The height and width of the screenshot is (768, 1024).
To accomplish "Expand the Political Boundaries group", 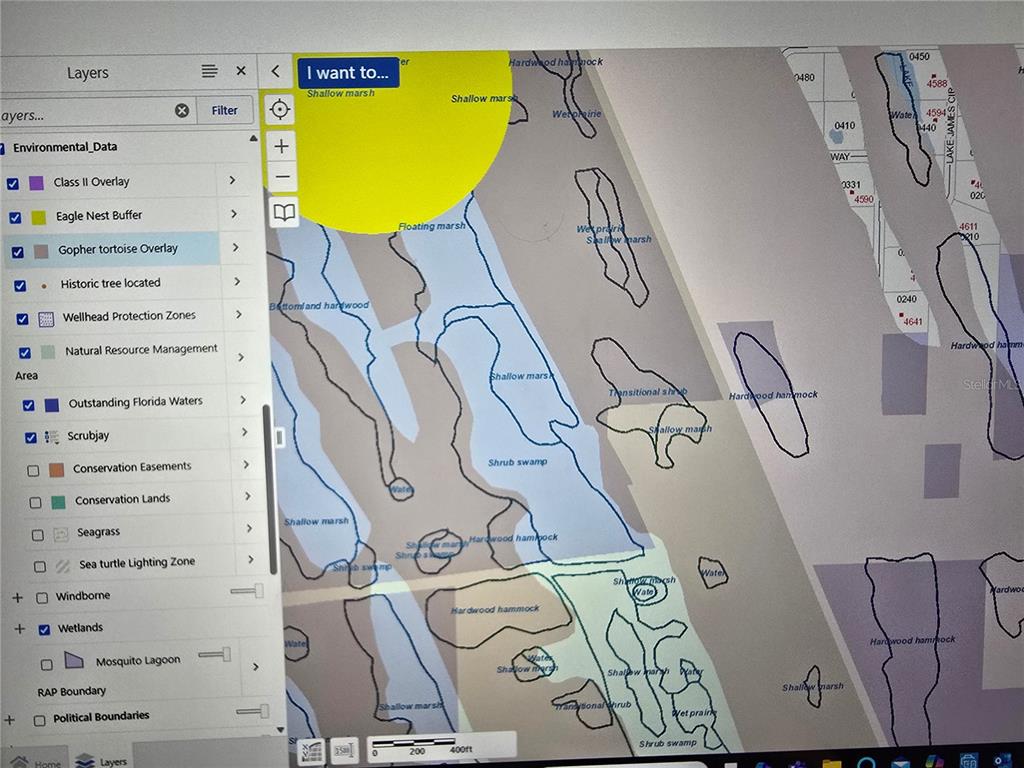I will point(10,719).
